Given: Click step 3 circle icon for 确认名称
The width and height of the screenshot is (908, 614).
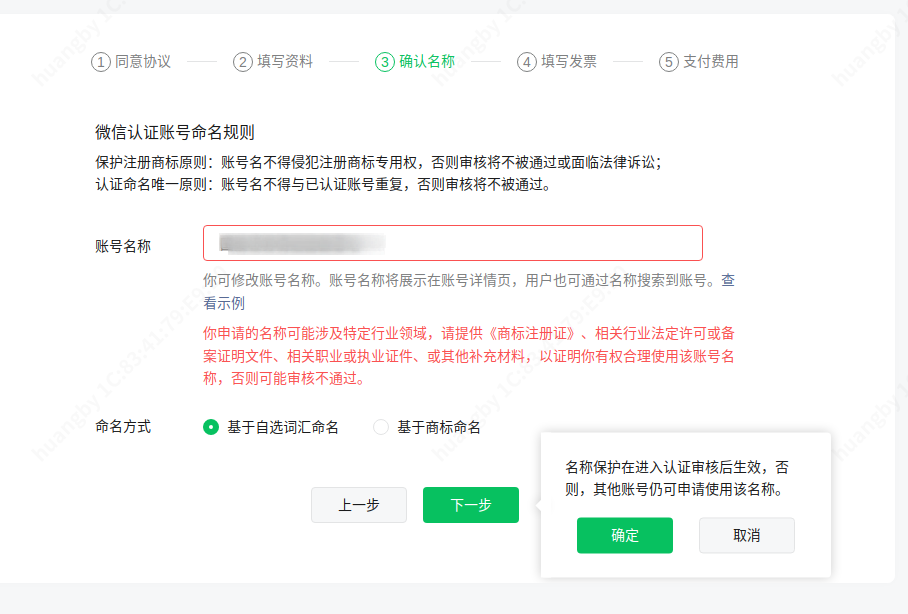Looking at the screenshot, I should (385, 62).
